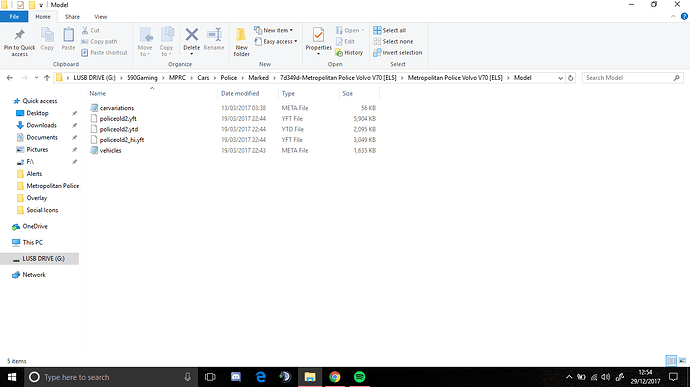The image size is (690, 387).
Task: Open Desktop in navigation pane
Action: pyautogui.click(x=37, y=113)
